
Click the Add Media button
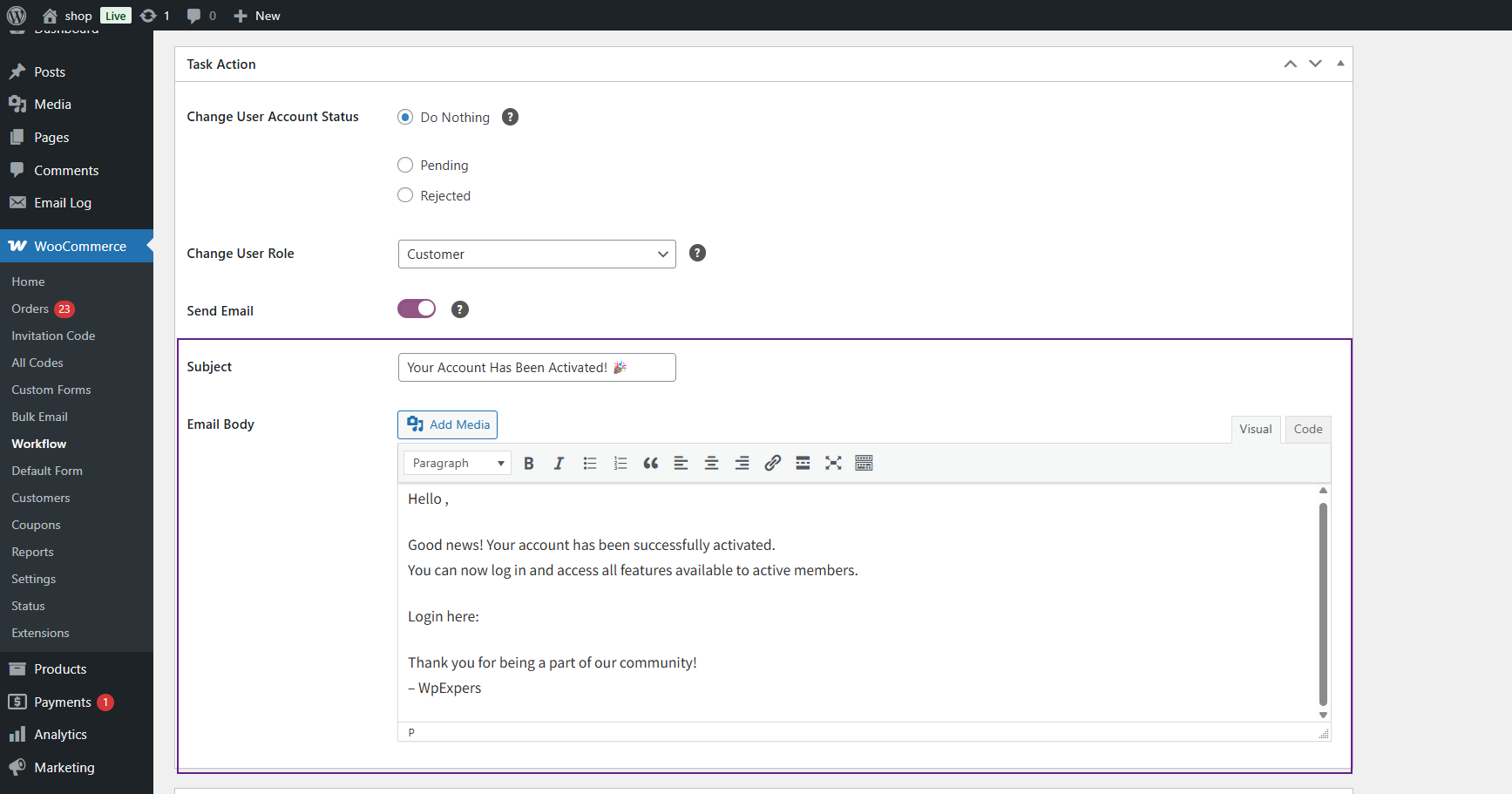[448, 424]
